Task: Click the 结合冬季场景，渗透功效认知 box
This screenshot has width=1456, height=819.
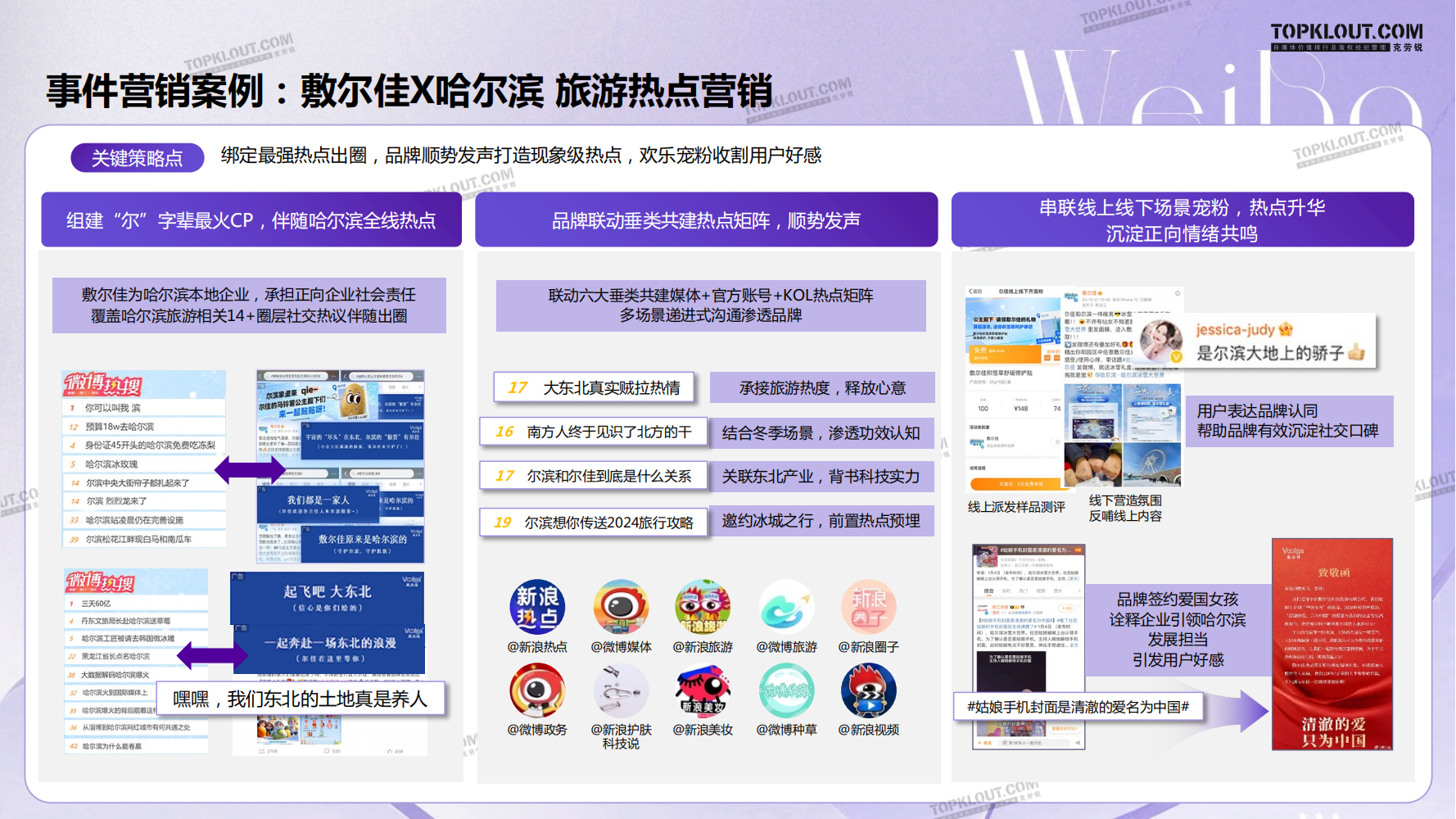Action: [822, 432]
